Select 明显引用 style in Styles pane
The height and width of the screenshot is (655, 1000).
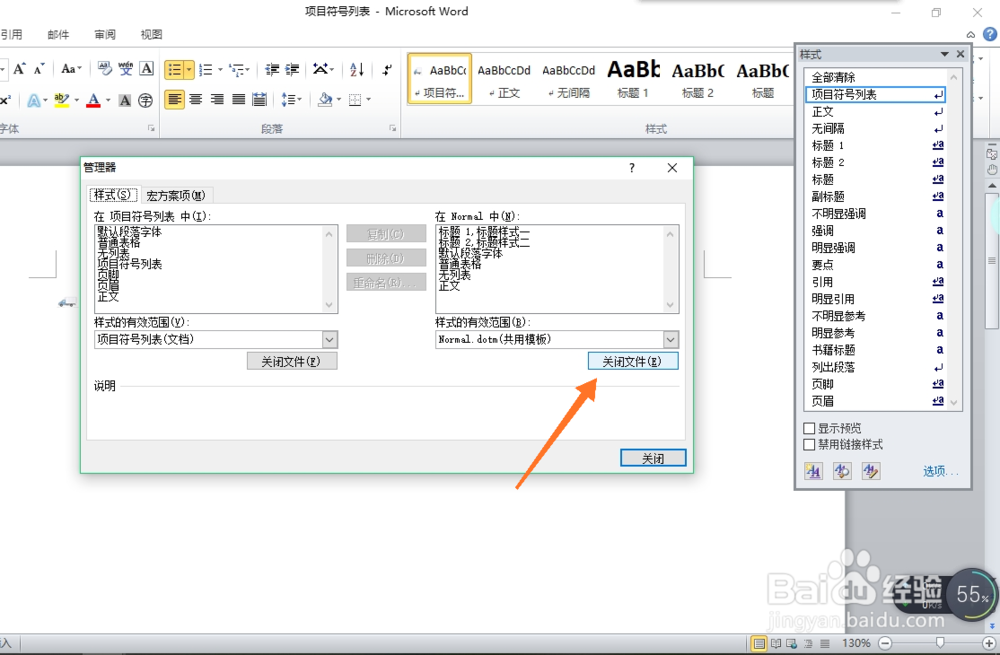875,298
